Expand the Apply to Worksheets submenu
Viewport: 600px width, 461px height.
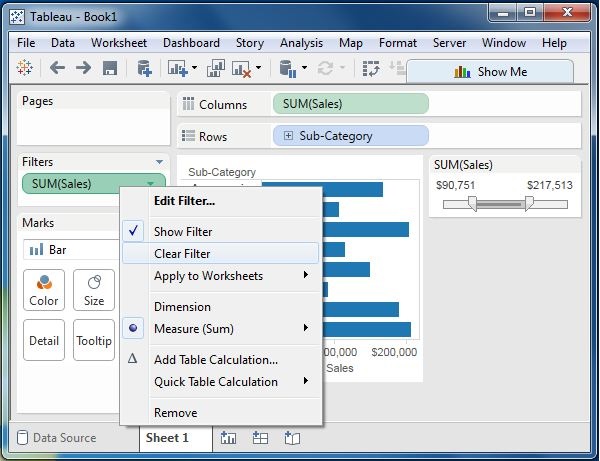(x=209, y=276)
